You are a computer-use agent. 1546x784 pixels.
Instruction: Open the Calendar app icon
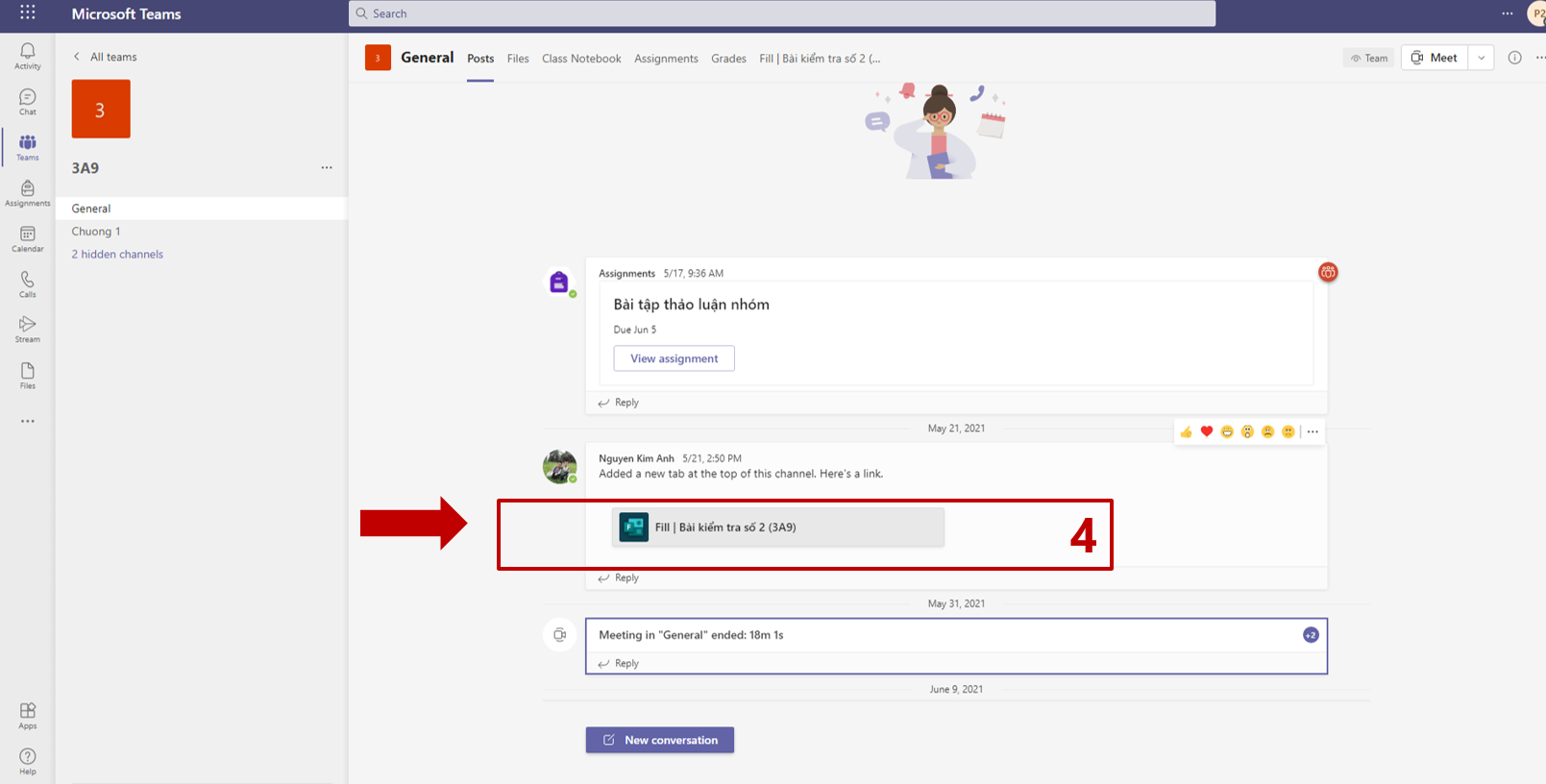click(x=28, y=238)
